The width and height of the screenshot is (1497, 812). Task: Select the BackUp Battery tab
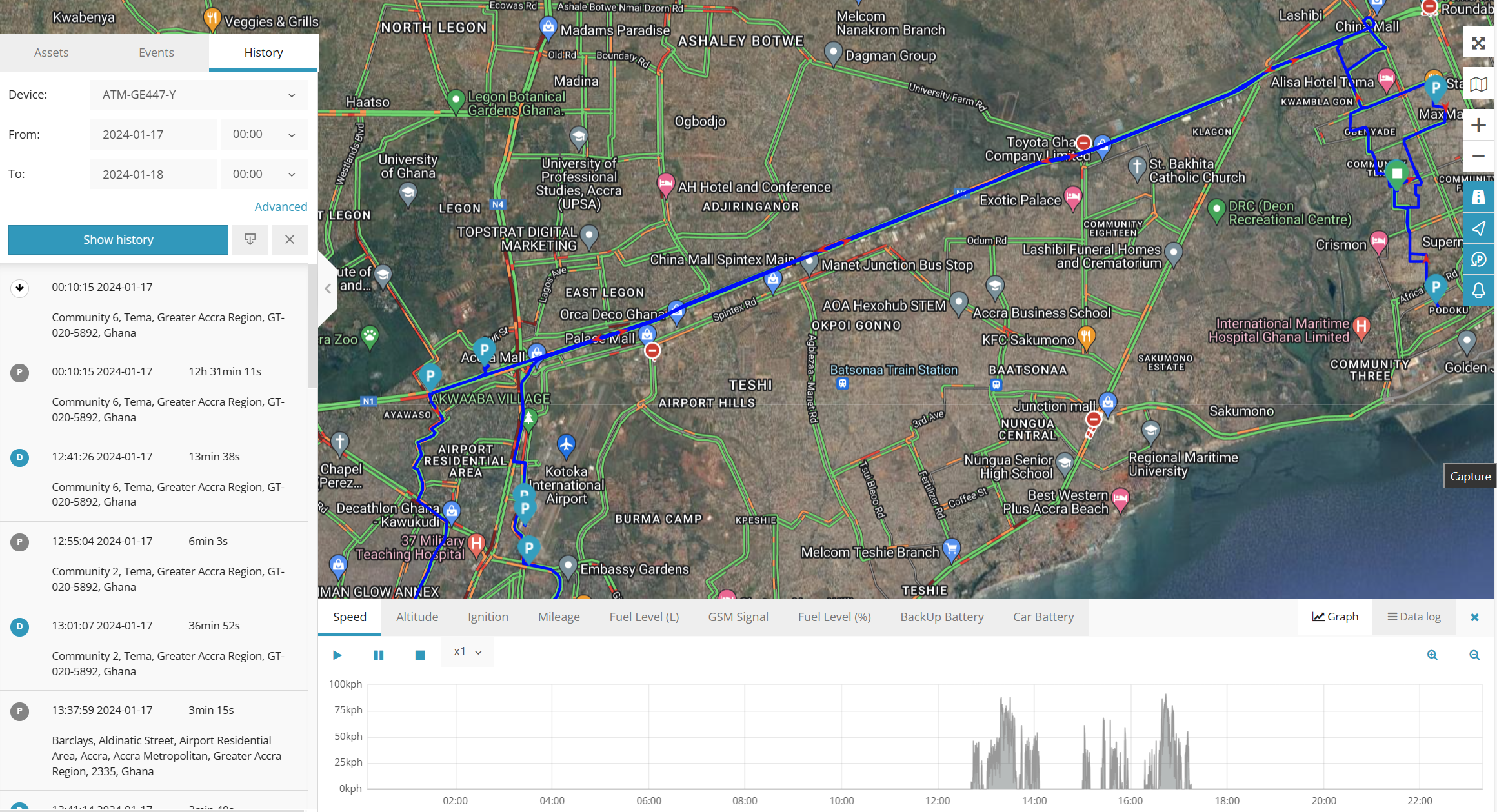[942, 617]
